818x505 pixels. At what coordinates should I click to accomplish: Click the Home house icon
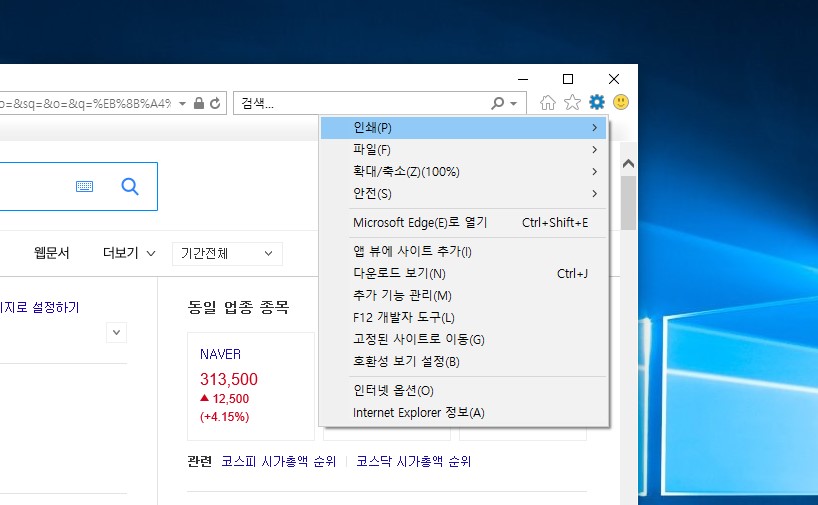548,102
